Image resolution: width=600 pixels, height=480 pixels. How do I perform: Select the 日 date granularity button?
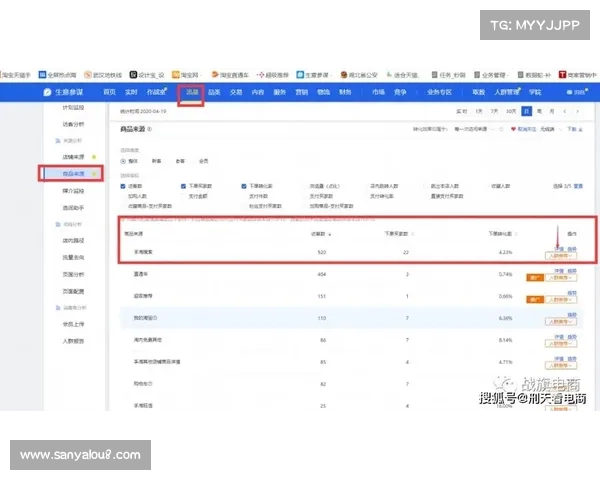(x=526, y=110)
